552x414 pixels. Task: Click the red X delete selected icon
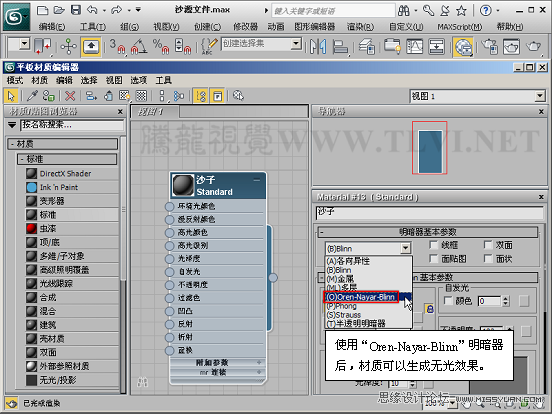pos(70,96)
